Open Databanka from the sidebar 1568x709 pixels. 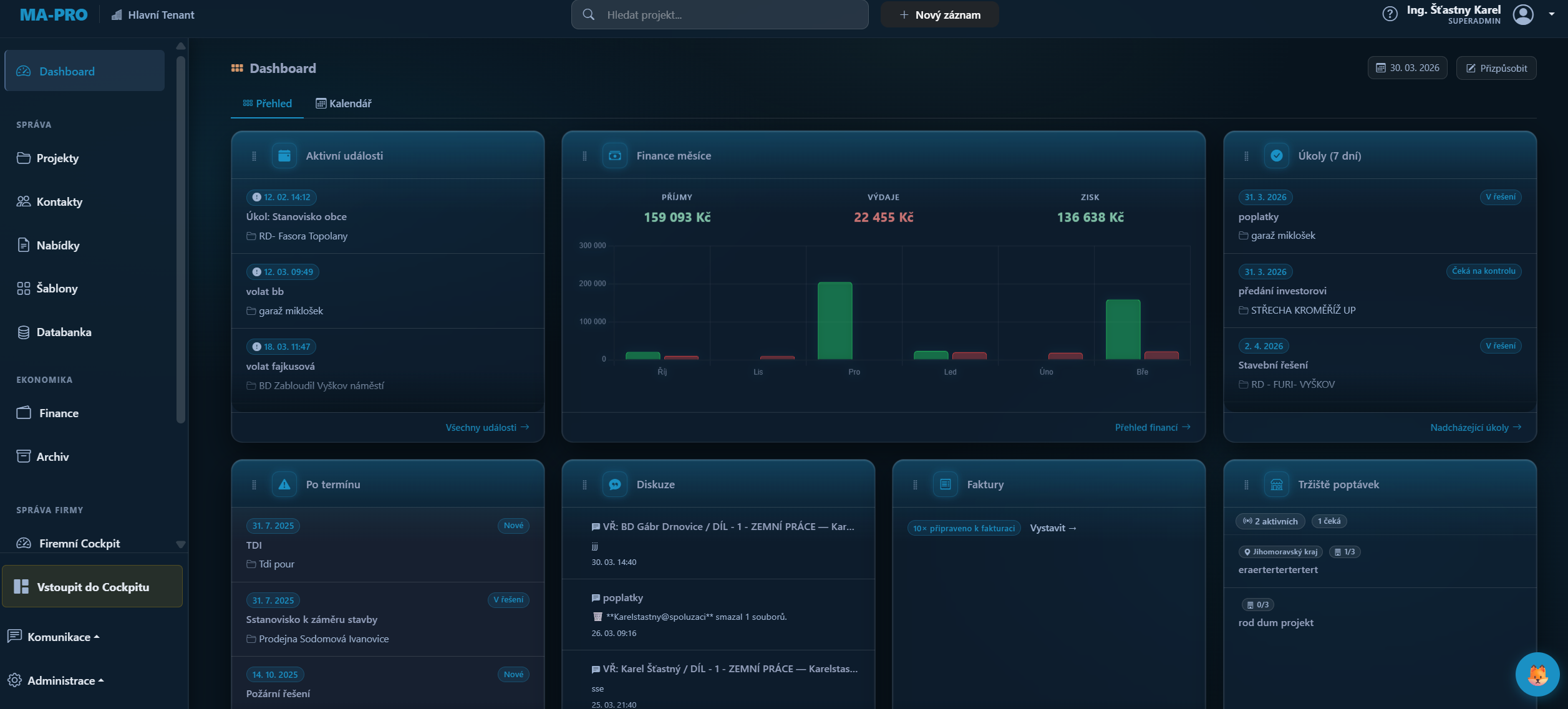(x=64, y=332)
